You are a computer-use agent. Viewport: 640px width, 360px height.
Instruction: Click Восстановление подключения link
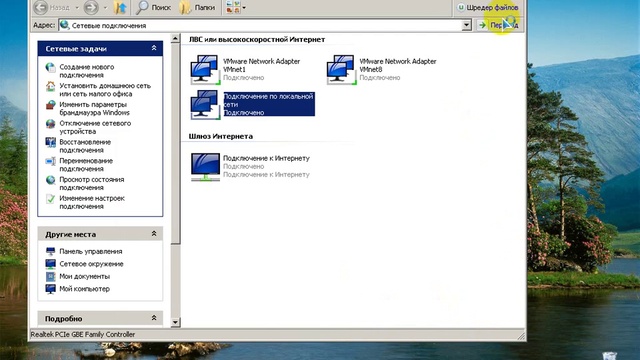pyautogui.click(x=85, y=146)
